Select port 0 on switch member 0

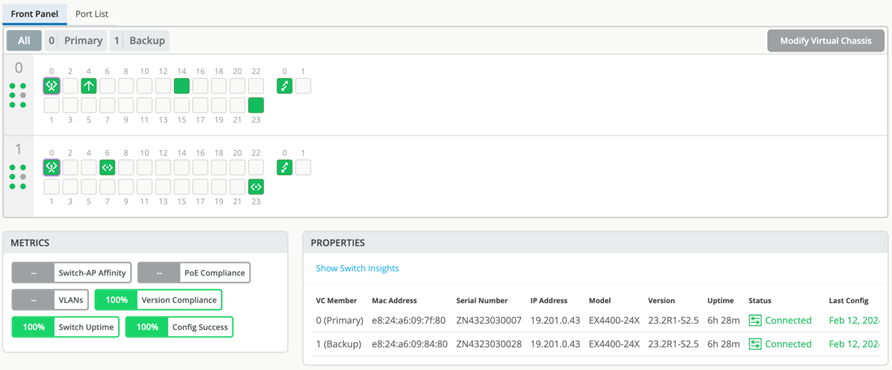tap(52, 86)
